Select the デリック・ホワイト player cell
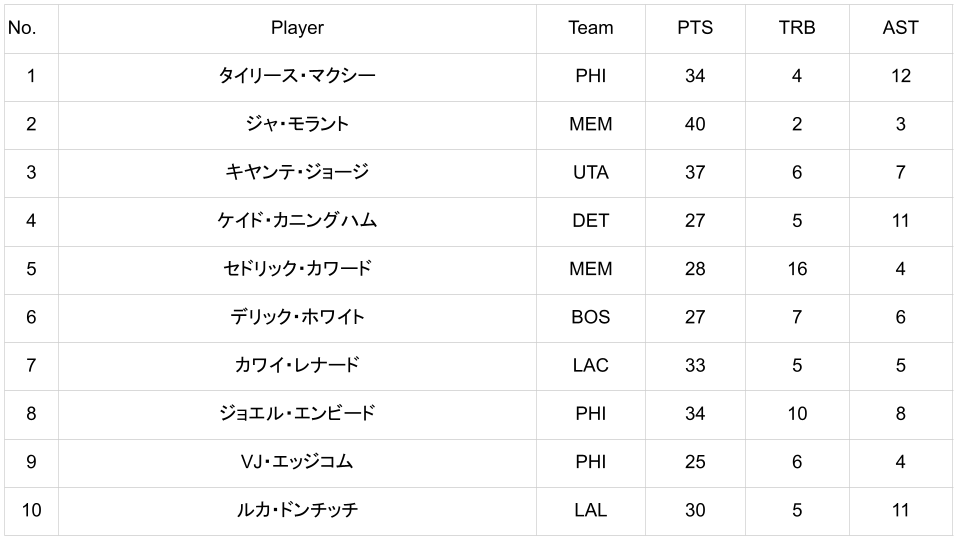This screenshot has width=960, height=540. pyautogui.click(x=297, y=317)
